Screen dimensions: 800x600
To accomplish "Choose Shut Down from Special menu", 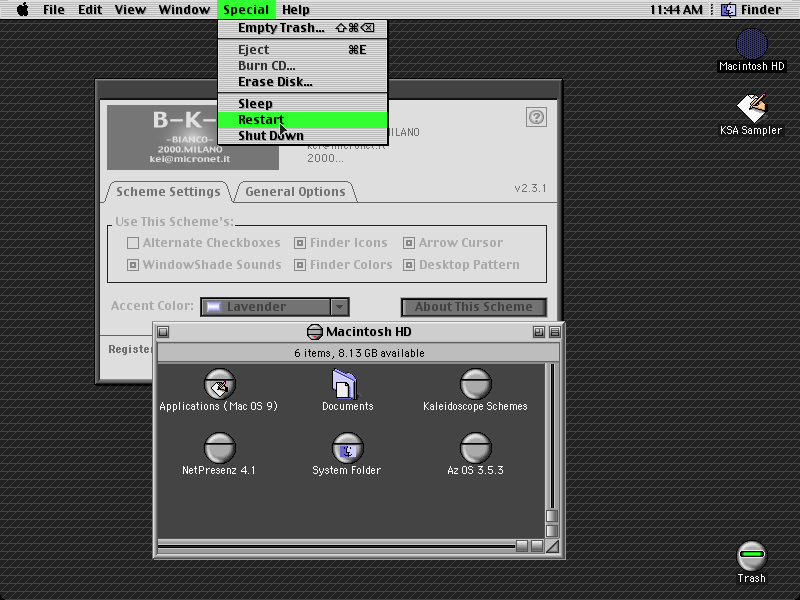I will coord(303,136).
